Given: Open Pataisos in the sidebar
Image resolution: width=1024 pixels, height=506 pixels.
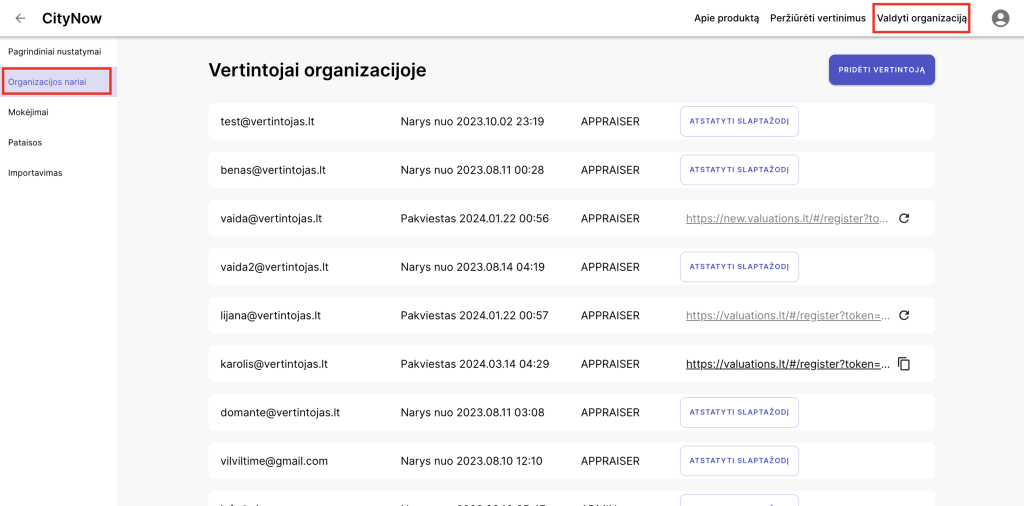Looking at the screenshot, I should (25, 142).
